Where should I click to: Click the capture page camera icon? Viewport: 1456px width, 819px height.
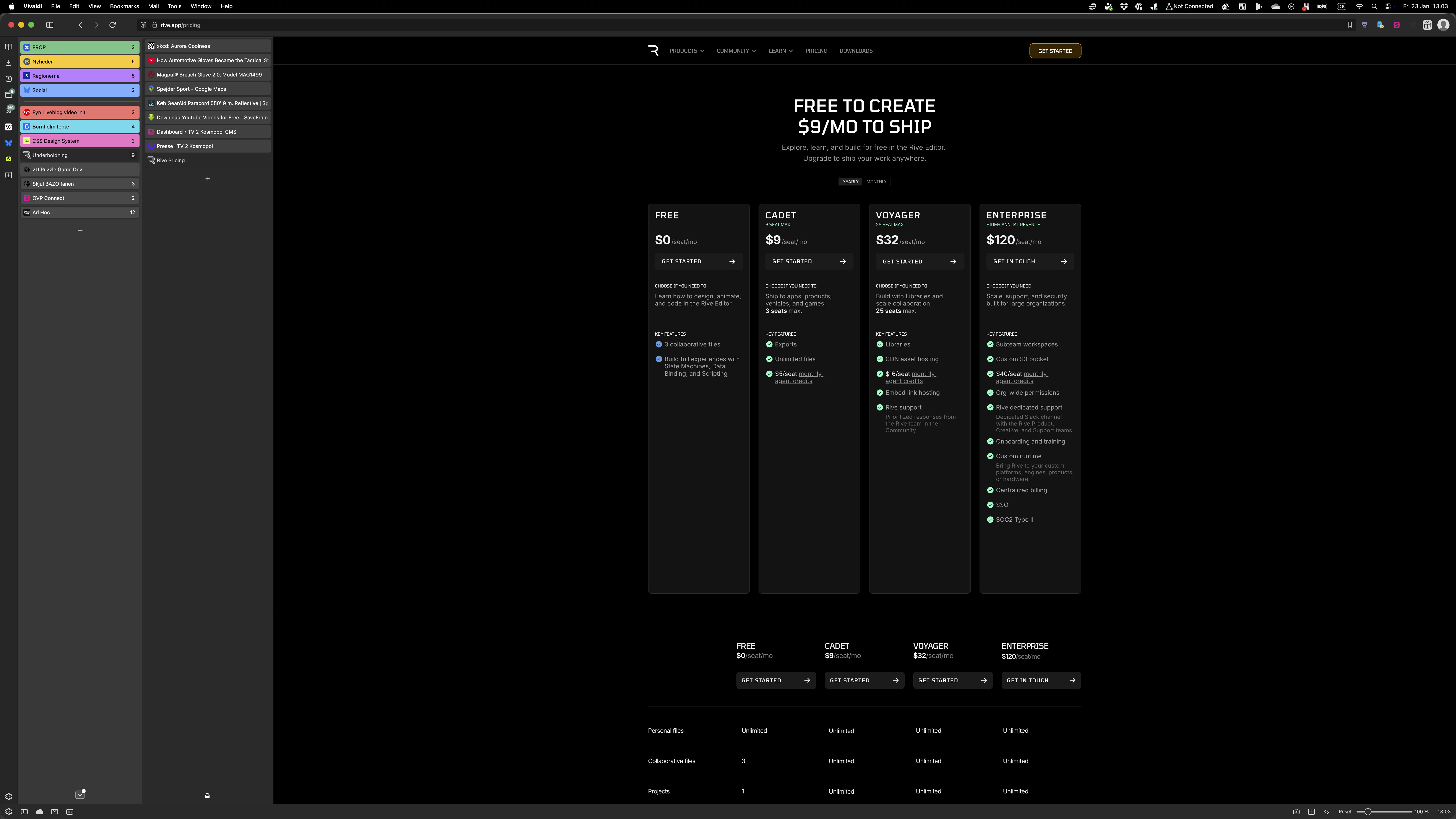tap(1296, 812)
